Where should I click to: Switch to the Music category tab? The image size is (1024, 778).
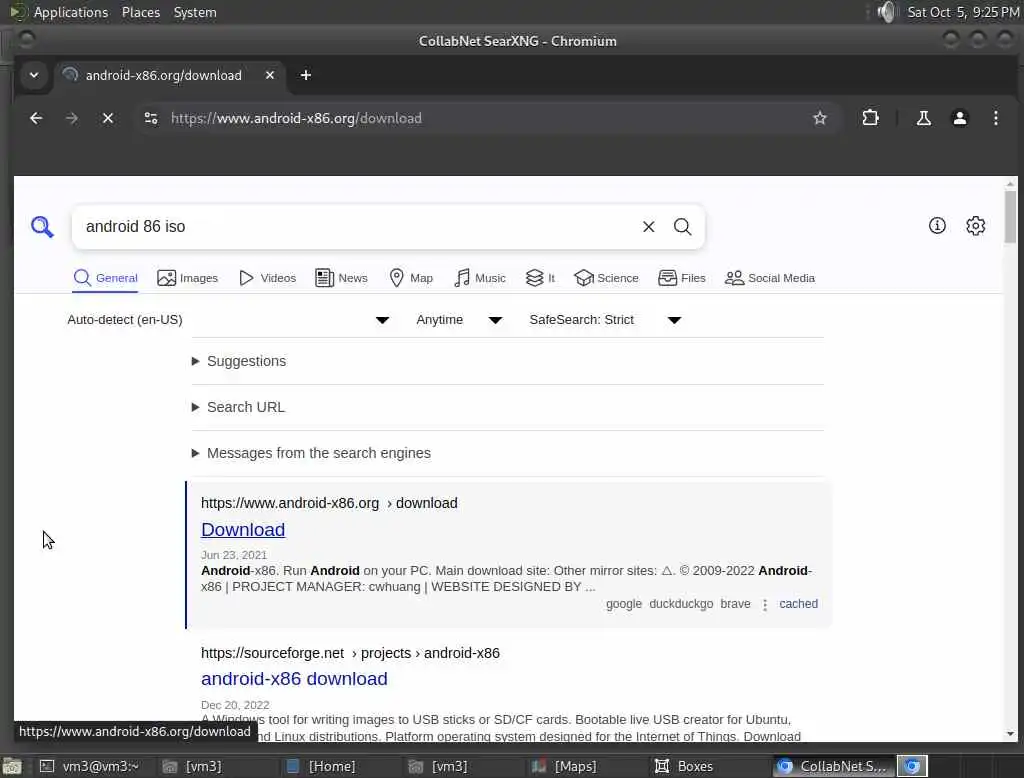[480, 278]
